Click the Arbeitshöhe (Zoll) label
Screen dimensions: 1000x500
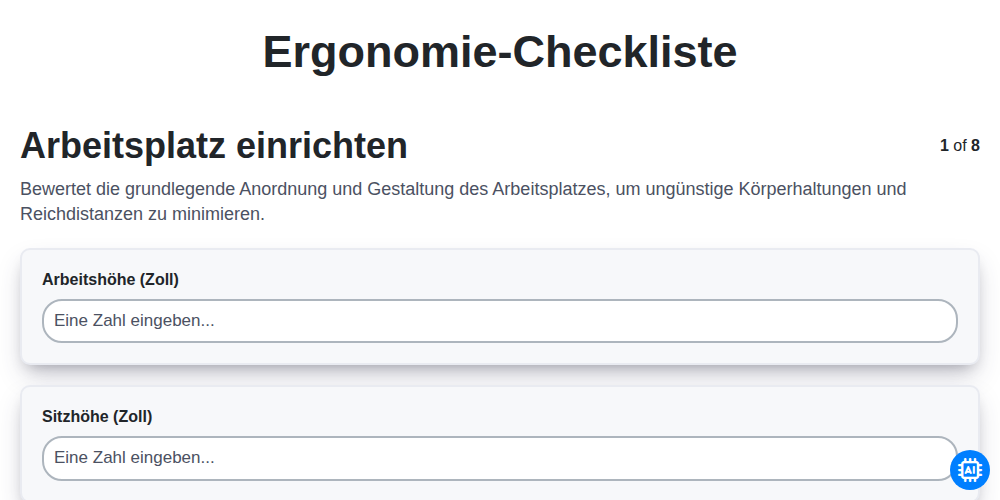110,279
